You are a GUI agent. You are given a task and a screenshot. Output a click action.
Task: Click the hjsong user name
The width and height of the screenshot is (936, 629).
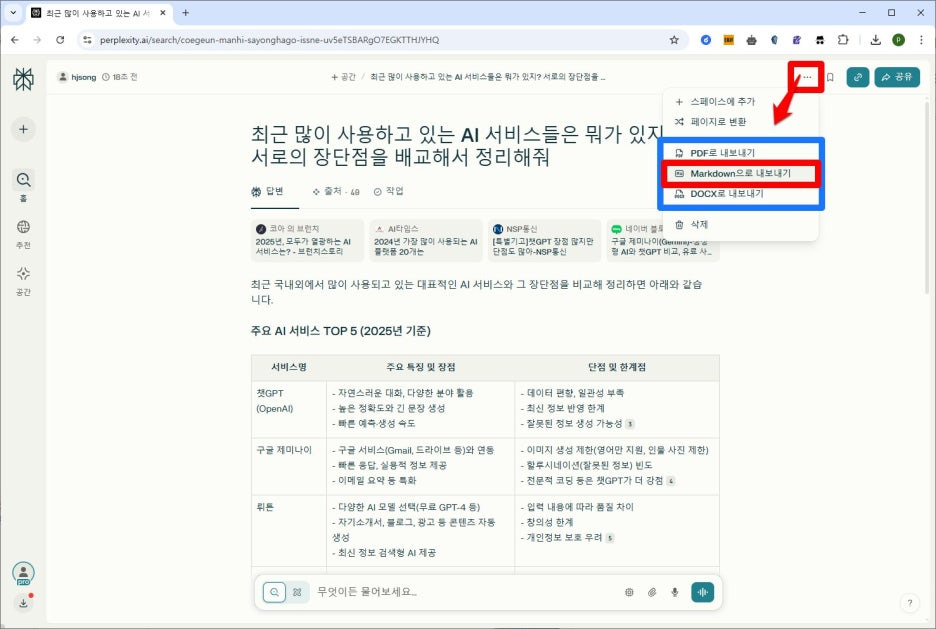84,77
